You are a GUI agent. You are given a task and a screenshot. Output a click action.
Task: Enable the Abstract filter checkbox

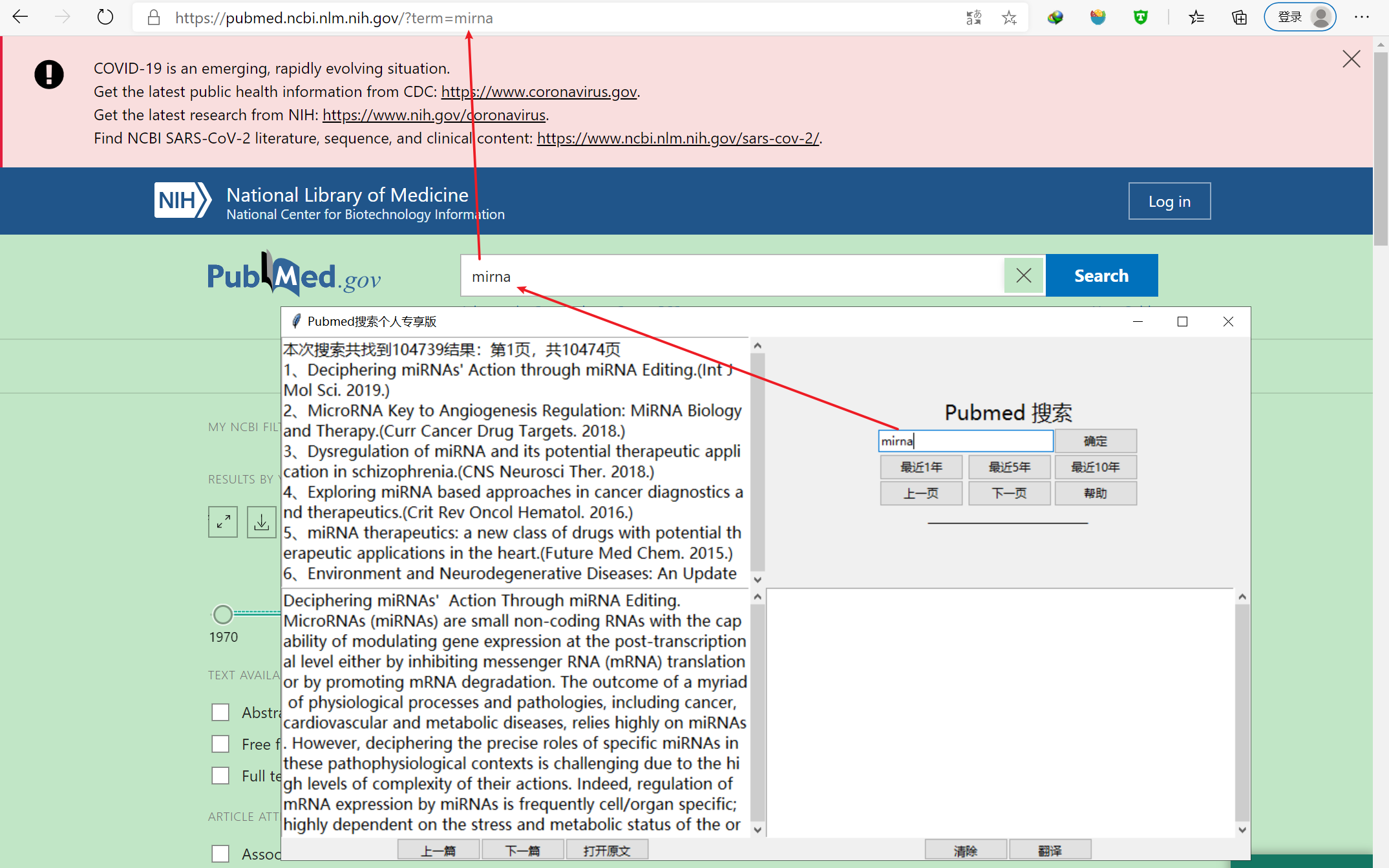[220, 712]
